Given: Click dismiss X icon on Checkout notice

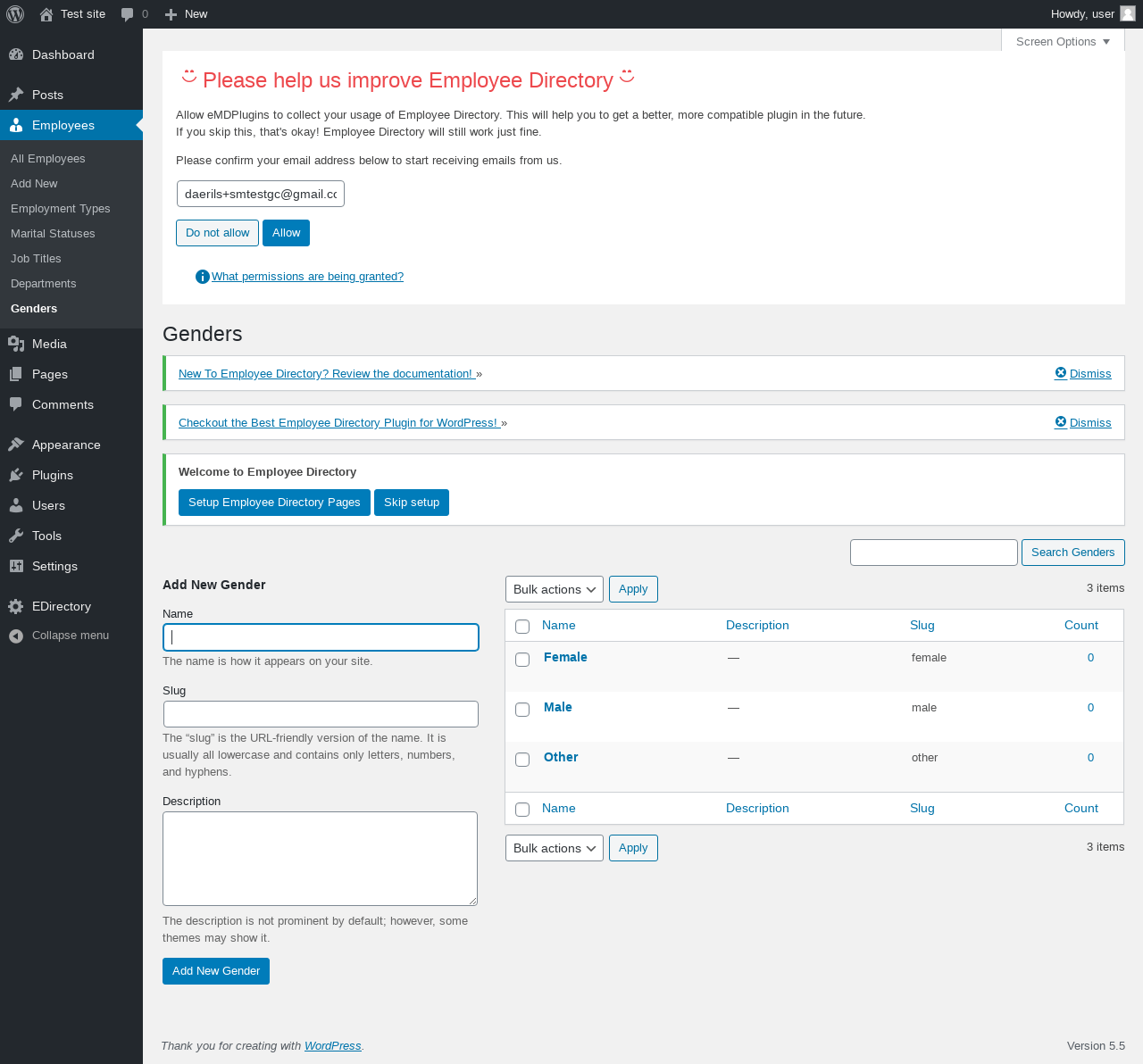Looking at the screenshot, I should coord(1061,421).
